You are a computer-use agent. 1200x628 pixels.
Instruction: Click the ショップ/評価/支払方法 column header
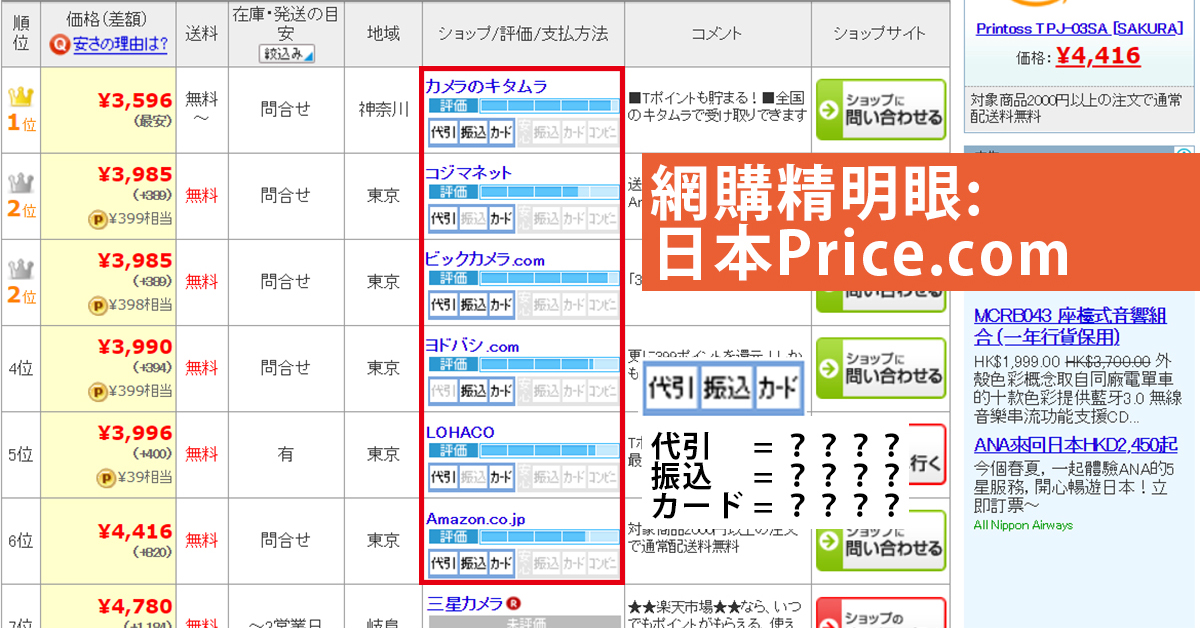click(523, 33)
